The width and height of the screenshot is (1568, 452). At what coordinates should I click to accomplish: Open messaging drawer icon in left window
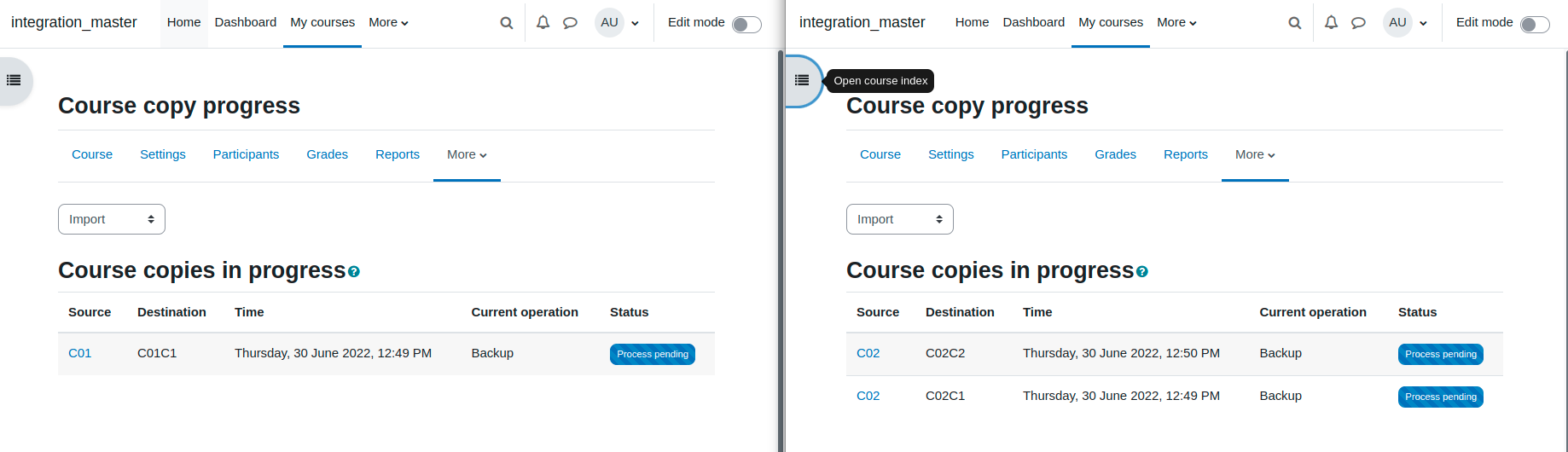point(571,23)
